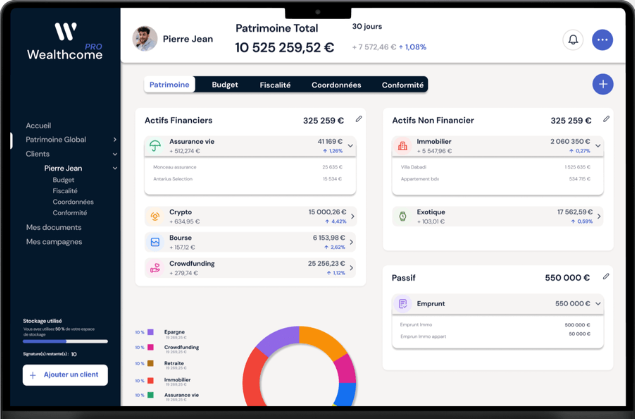Click the purple Epargne legend swatch
635x419 pixels.
pyautogui.click(x=150, y=332)
